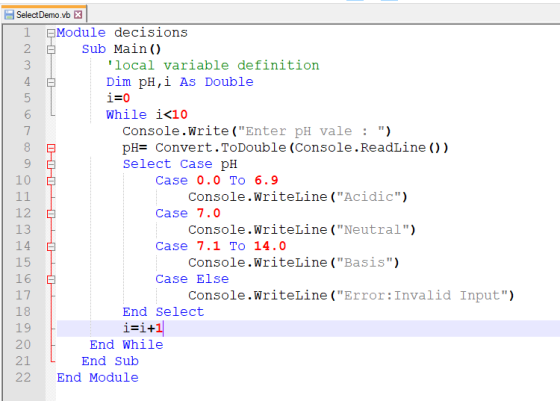Screen dimensions: 560x401
Task: Collapse the Case 7.1 fold on line 14
Action: pyautogui.click(x=51, y=247)
